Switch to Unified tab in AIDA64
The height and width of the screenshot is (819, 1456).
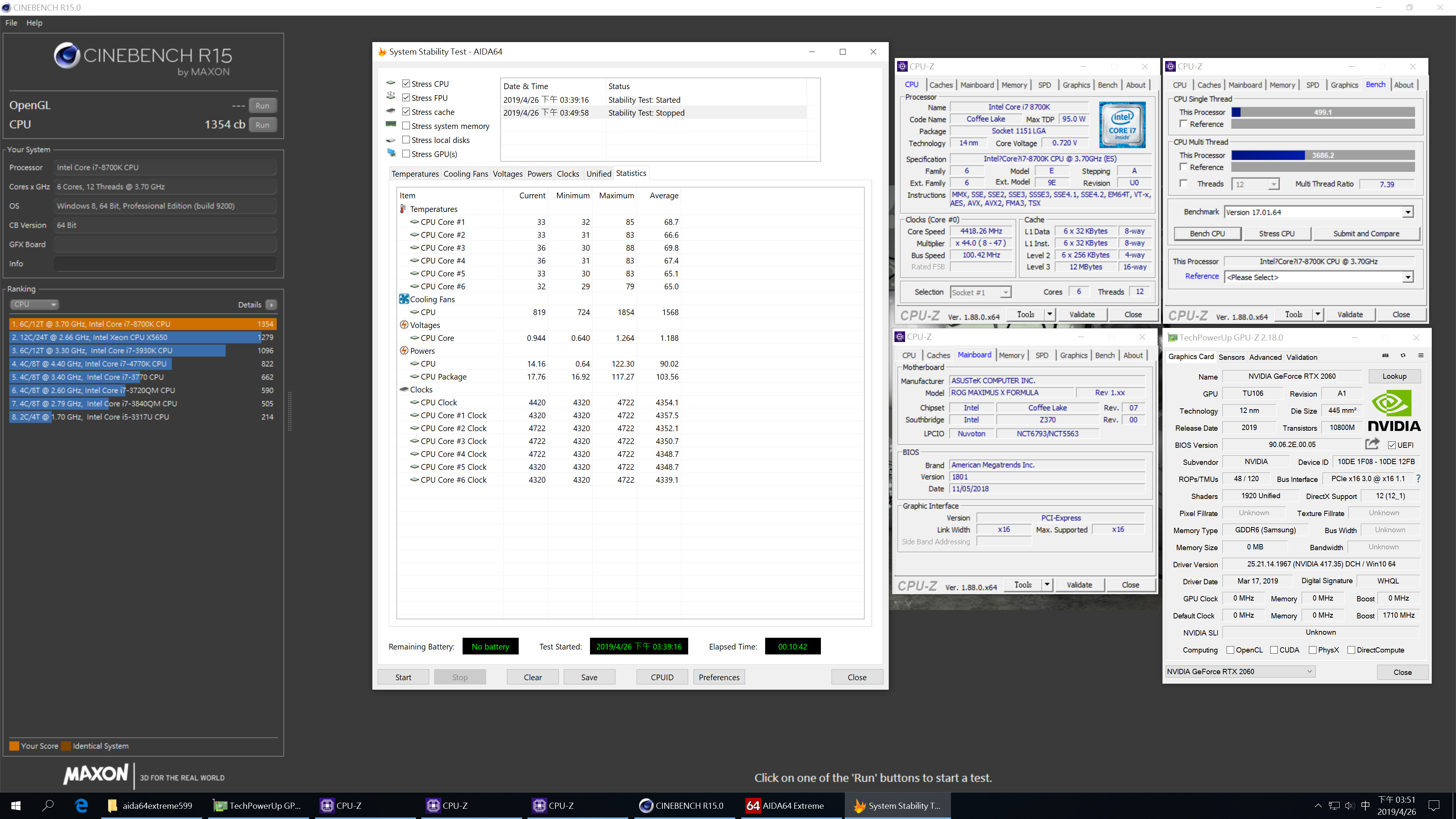599,174
